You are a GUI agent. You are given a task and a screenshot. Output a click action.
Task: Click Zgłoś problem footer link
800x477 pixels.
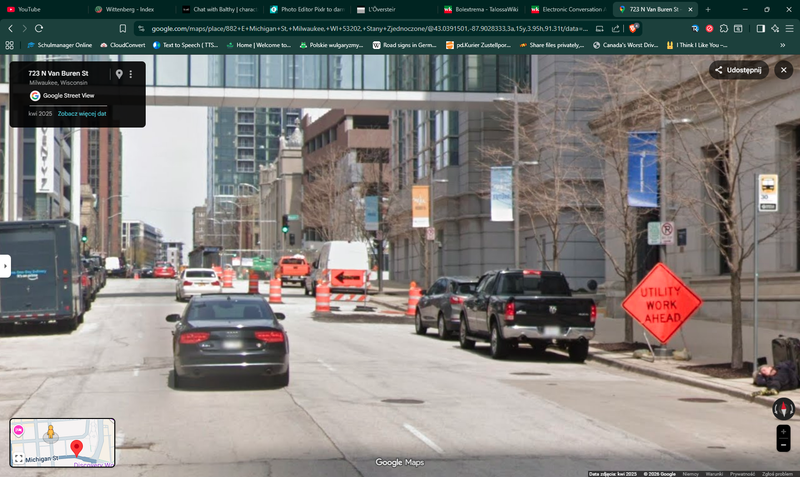[778, 474]
